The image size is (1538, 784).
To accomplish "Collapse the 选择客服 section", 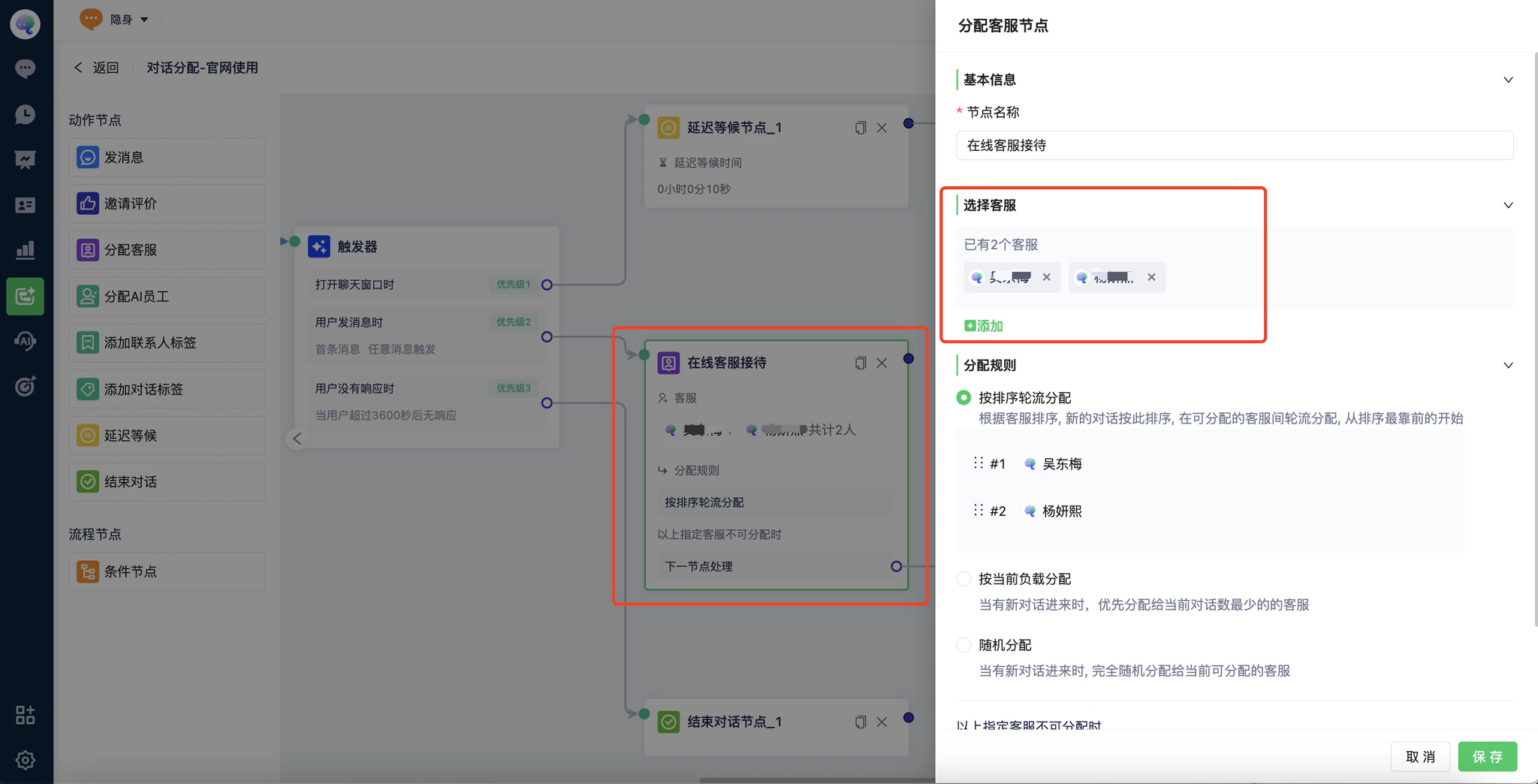I will click(x=1508, y=205).
